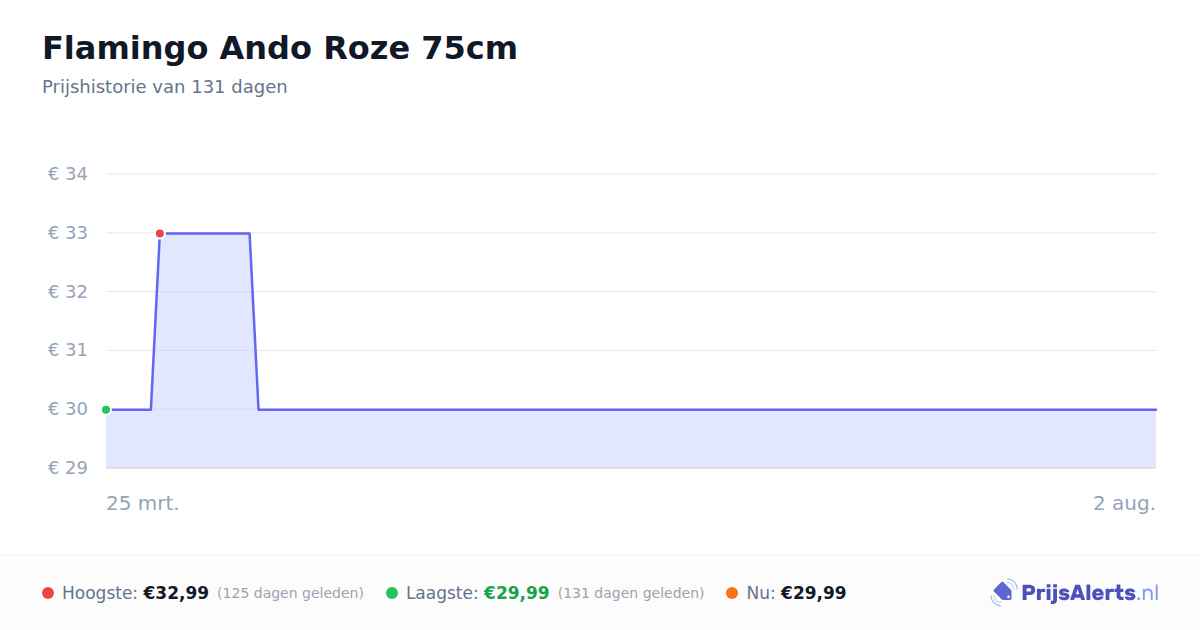Click the € 34 axis label
Screen dimensions: 1200x630
pyautogui.click(x=68, y=174)
